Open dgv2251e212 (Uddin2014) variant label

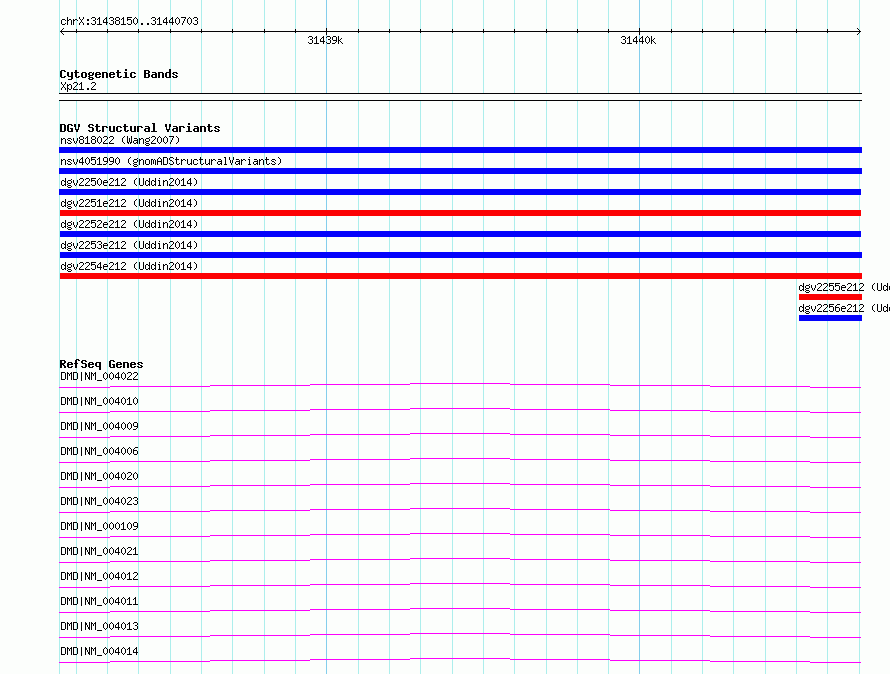[x=129, y=203]
